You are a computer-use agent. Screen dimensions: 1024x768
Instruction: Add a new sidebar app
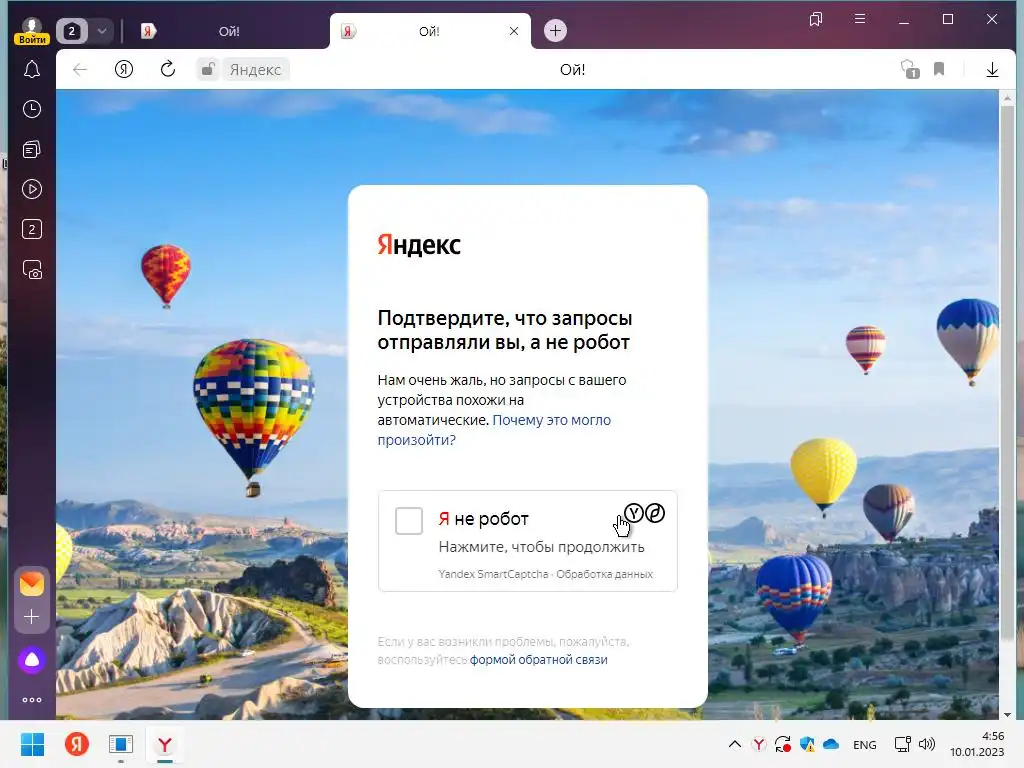tap(31, 616)
